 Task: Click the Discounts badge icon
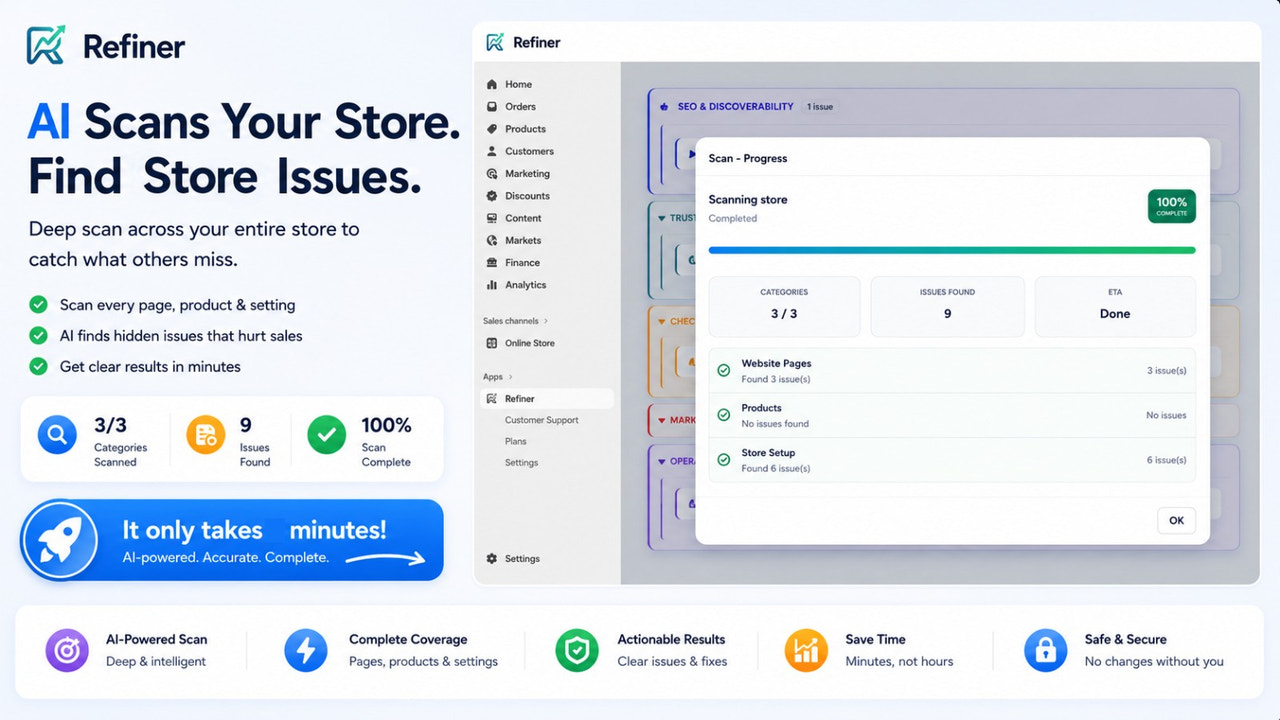(492, 196)
